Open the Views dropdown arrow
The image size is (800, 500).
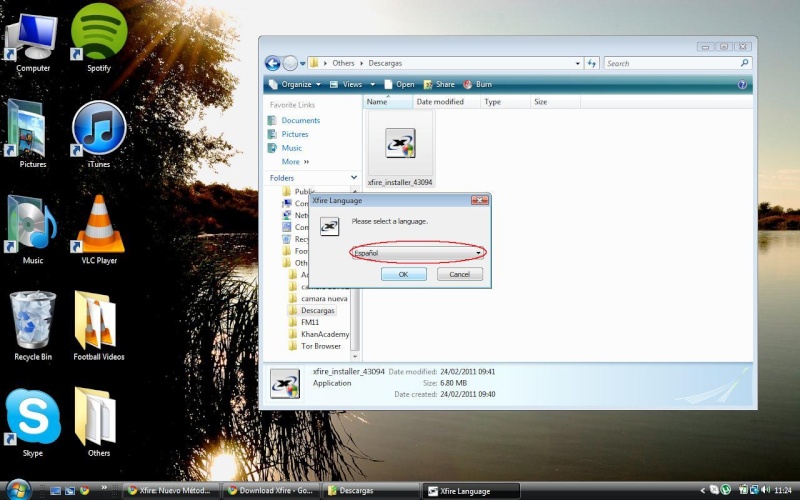point(372,85)
